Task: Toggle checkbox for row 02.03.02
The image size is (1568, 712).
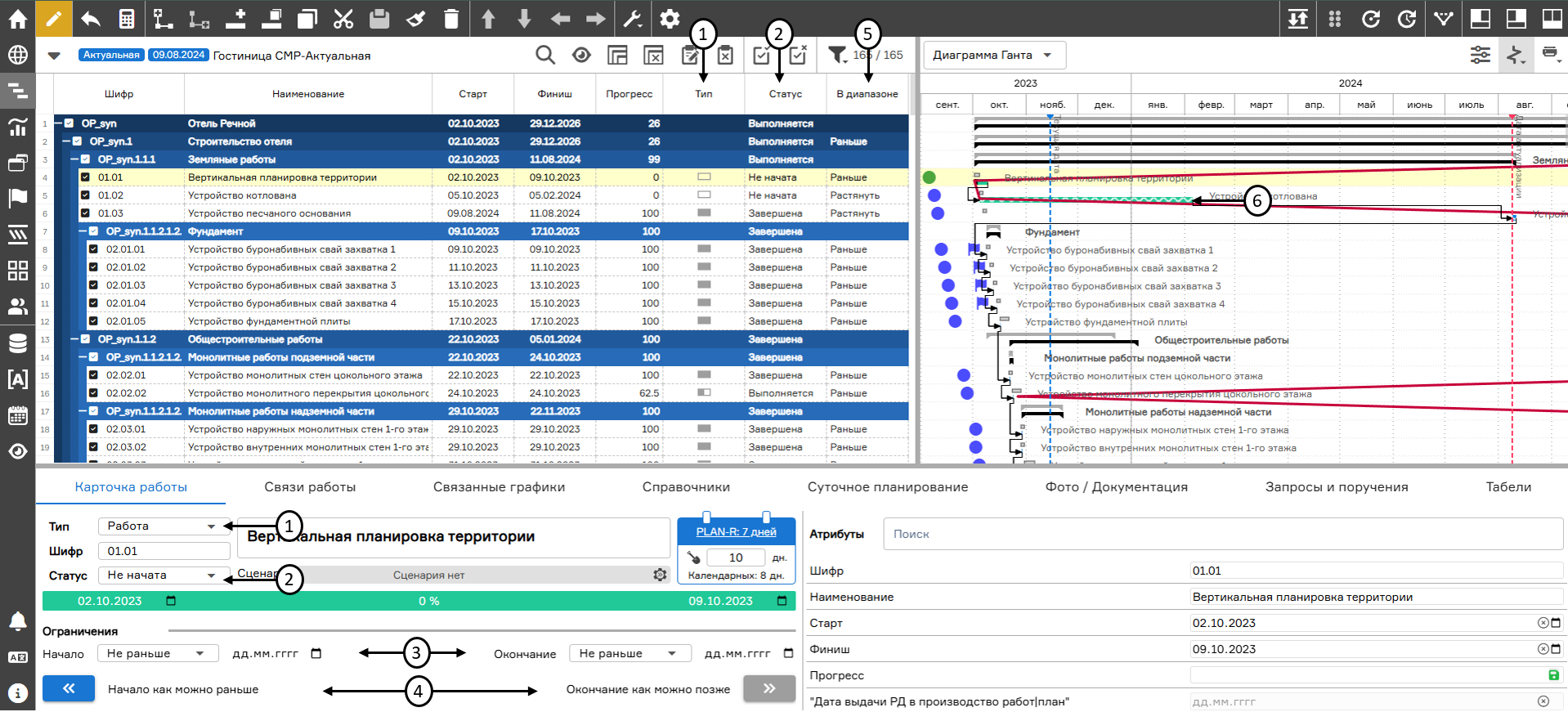Action: pos(93,447)
